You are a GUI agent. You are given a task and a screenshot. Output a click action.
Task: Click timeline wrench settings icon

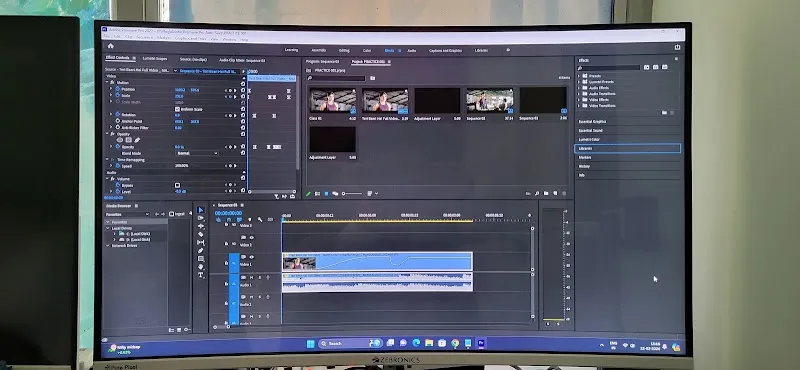(x=260, y=219)
